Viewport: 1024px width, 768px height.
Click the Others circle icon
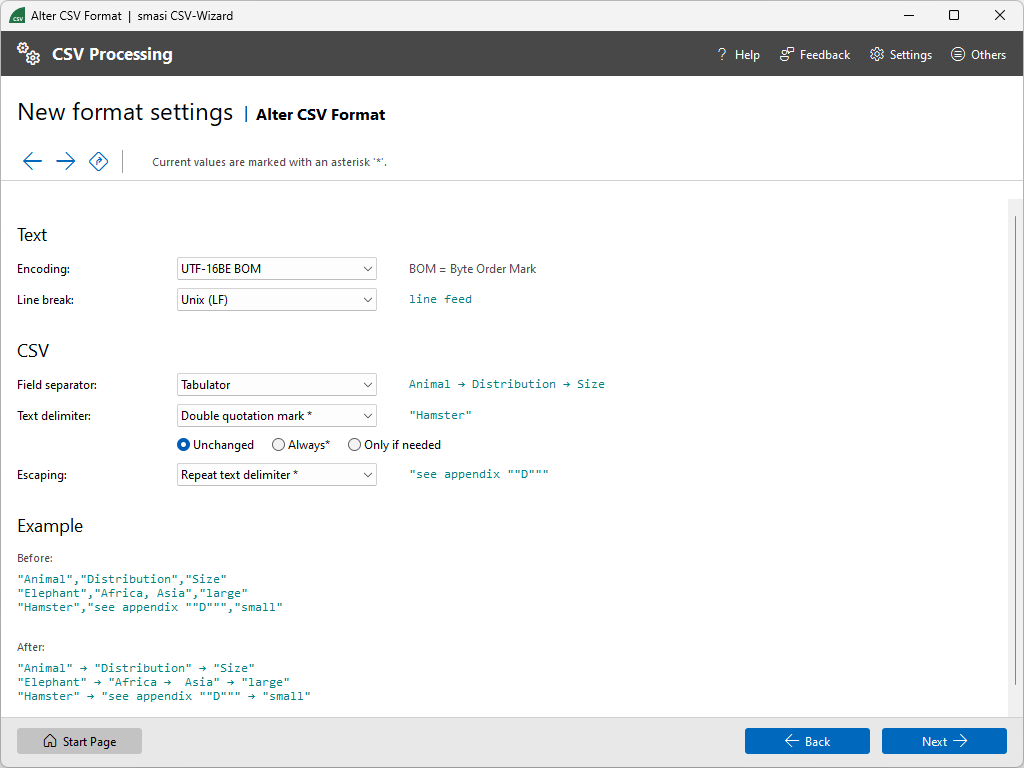point(957,54)
